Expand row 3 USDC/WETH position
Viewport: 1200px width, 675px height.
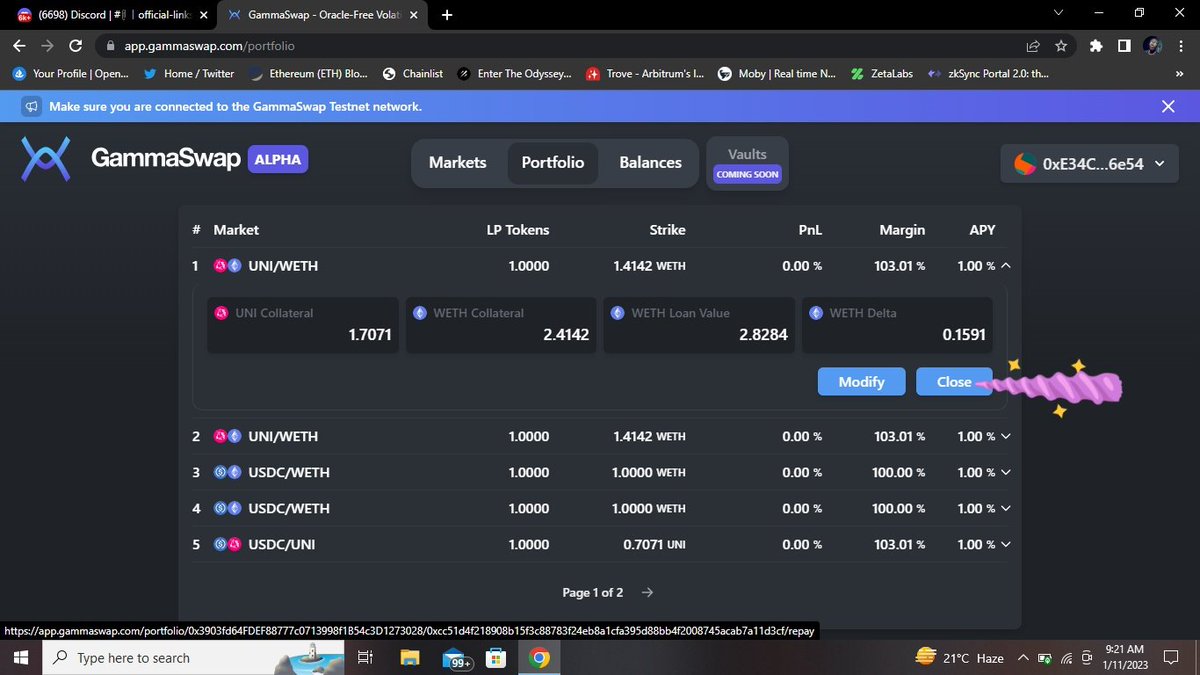1005,472
